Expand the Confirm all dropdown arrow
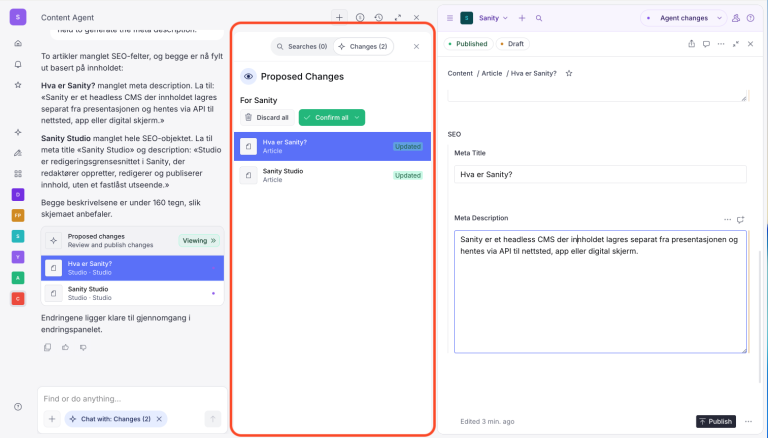Screen dimensions: 768x438 357,118
